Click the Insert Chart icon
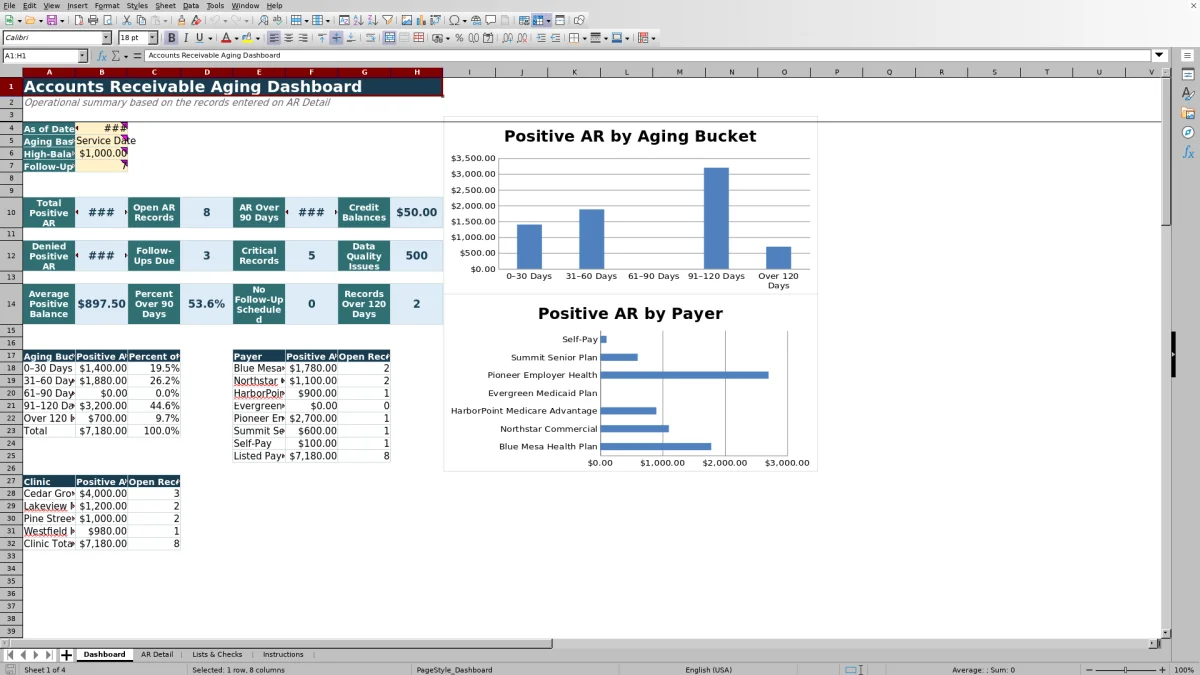This screenshot has width=1200, height=675. [x=420, y=20]
